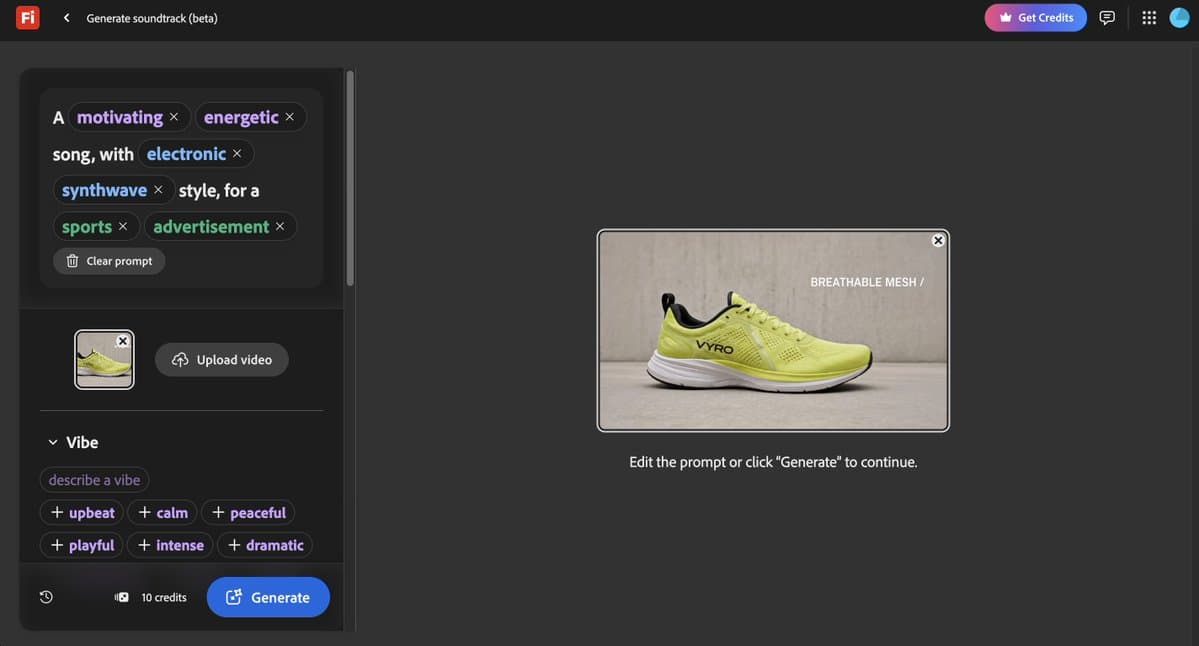Image resolution: width=1199 pixels, height=646 pixels.
Task: Click the Get Credits button
Action: tap(1035, 18)
